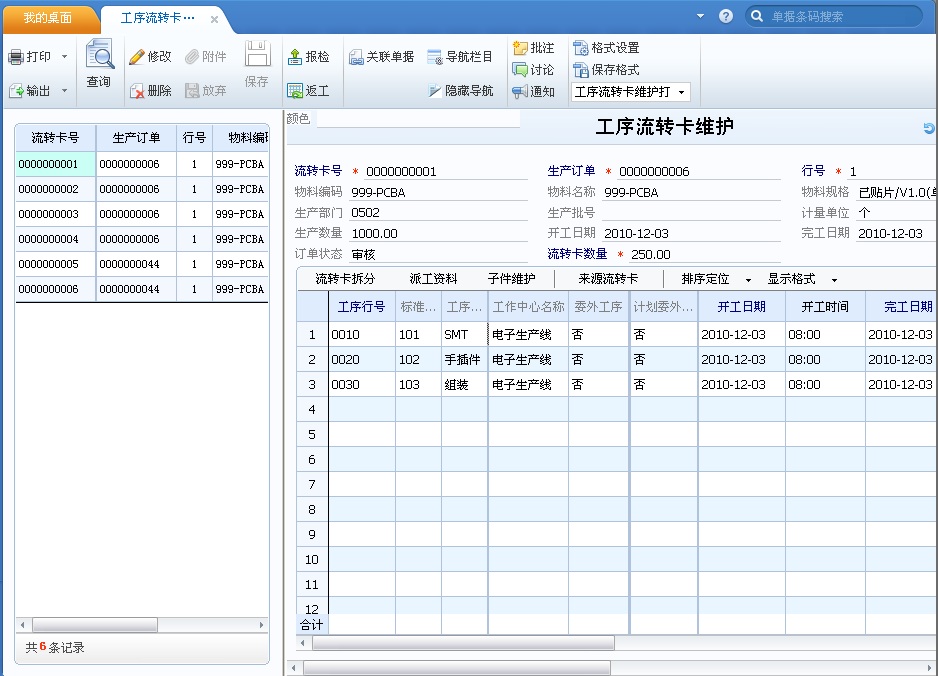Click the 生产数量 field showing 1000.00

coord(438,233)
